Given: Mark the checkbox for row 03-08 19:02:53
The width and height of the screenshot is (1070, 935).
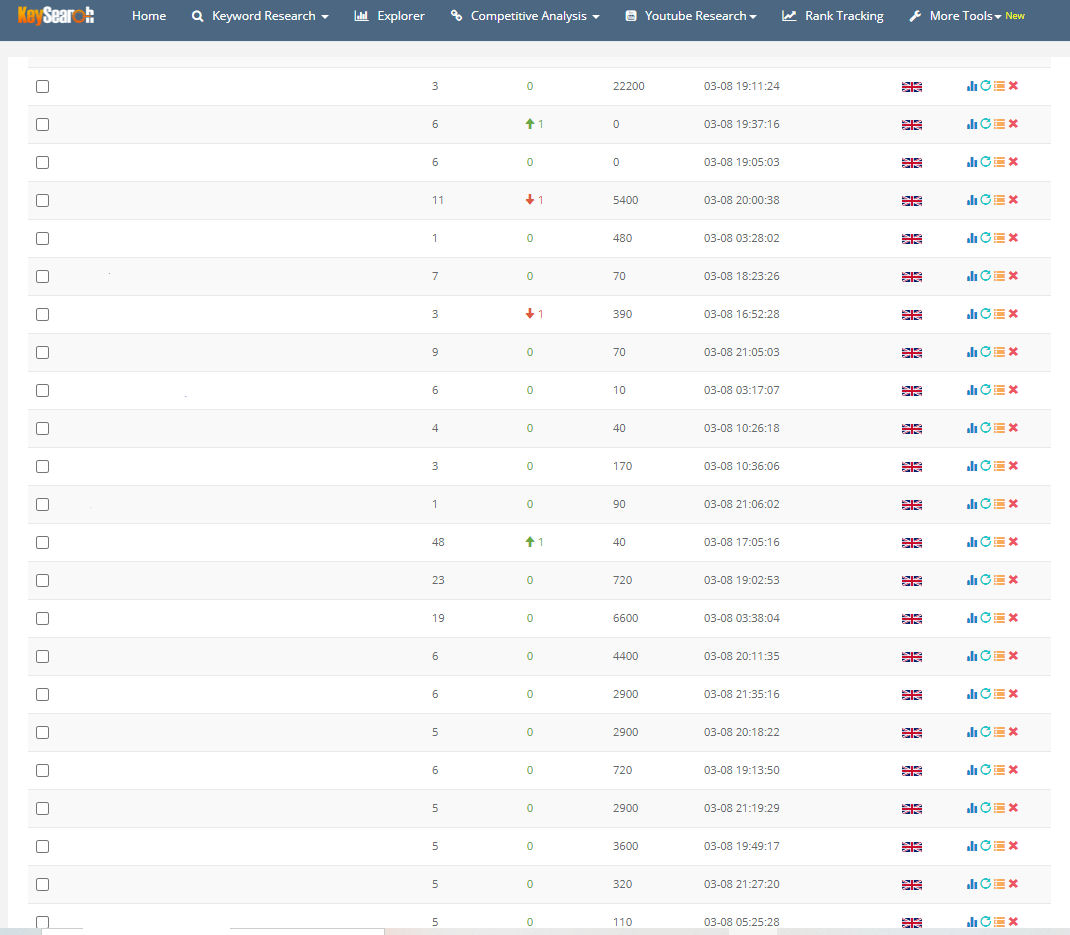Looking at the screenshot, I should click(x=42, y=581).
